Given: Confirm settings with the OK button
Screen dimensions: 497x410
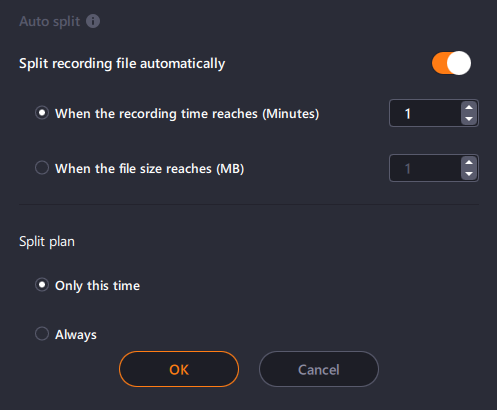Looking at the screenshot, I should click(x=179, y=369).
